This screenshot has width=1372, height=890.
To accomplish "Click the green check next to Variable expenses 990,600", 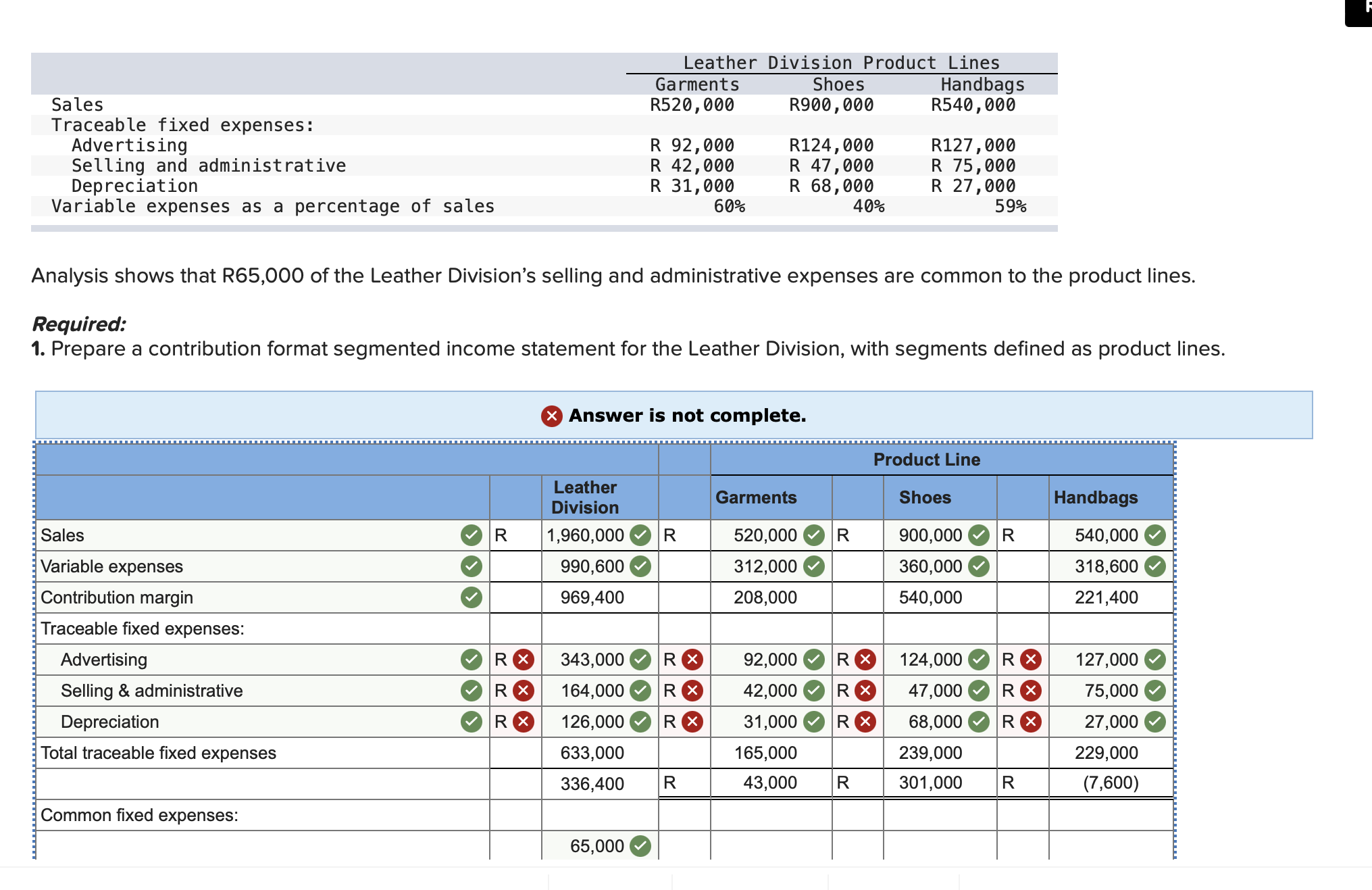I will 638,566.
